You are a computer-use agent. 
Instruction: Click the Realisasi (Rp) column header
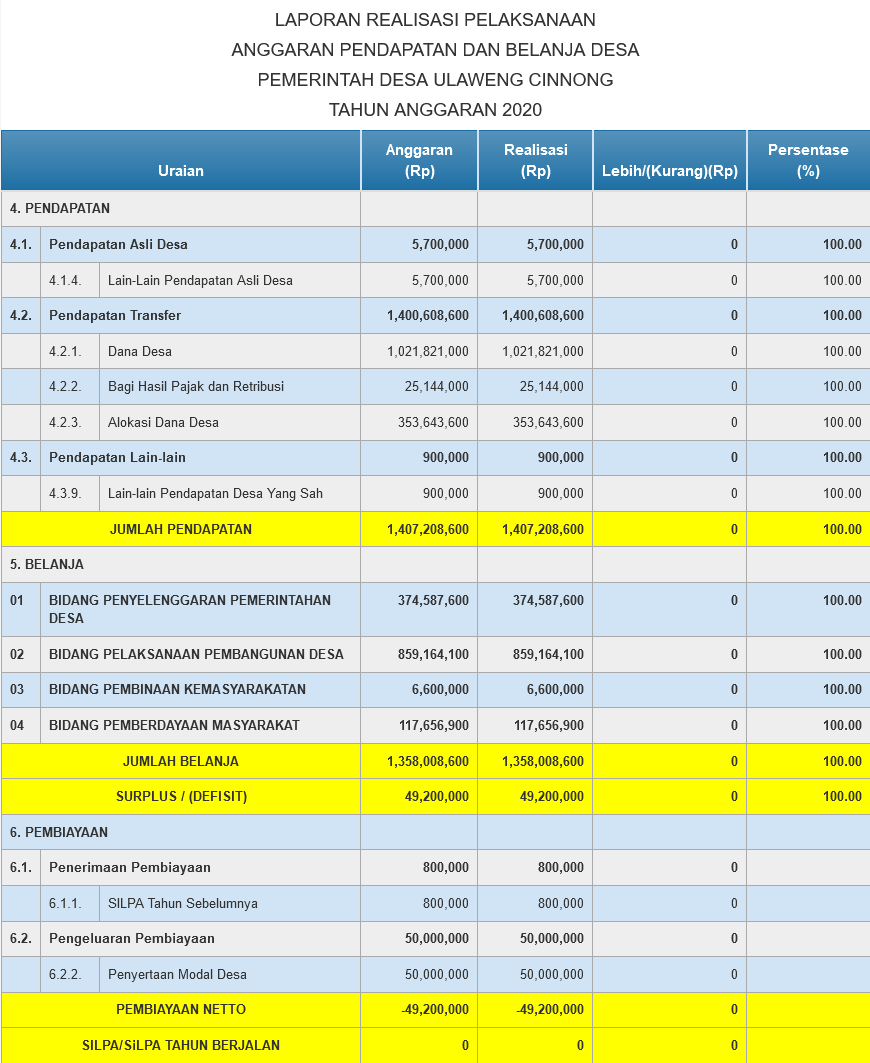point(535,160)
